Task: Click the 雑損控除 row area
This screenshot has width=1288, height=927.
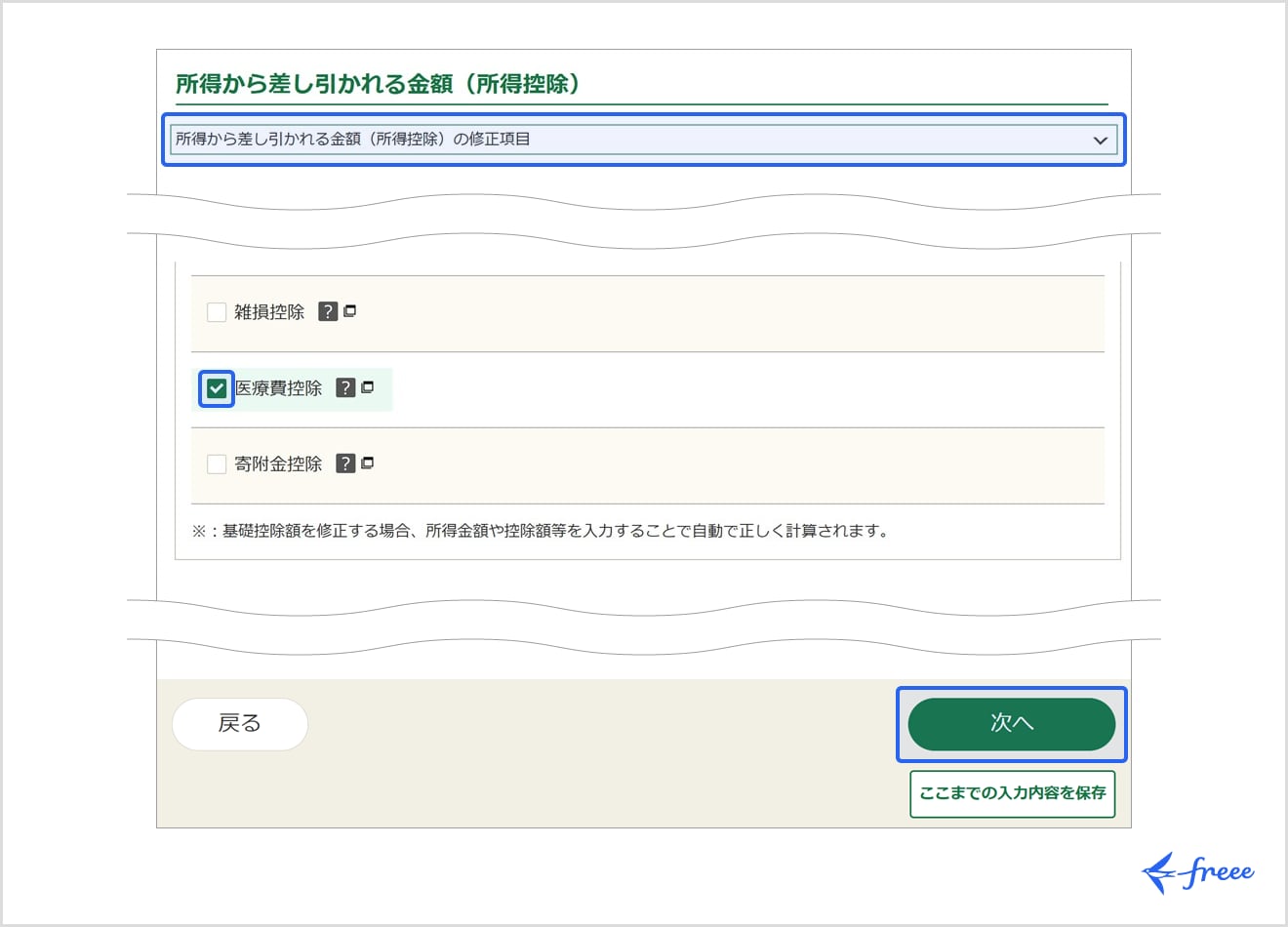Action: click(x=644, y=311)
